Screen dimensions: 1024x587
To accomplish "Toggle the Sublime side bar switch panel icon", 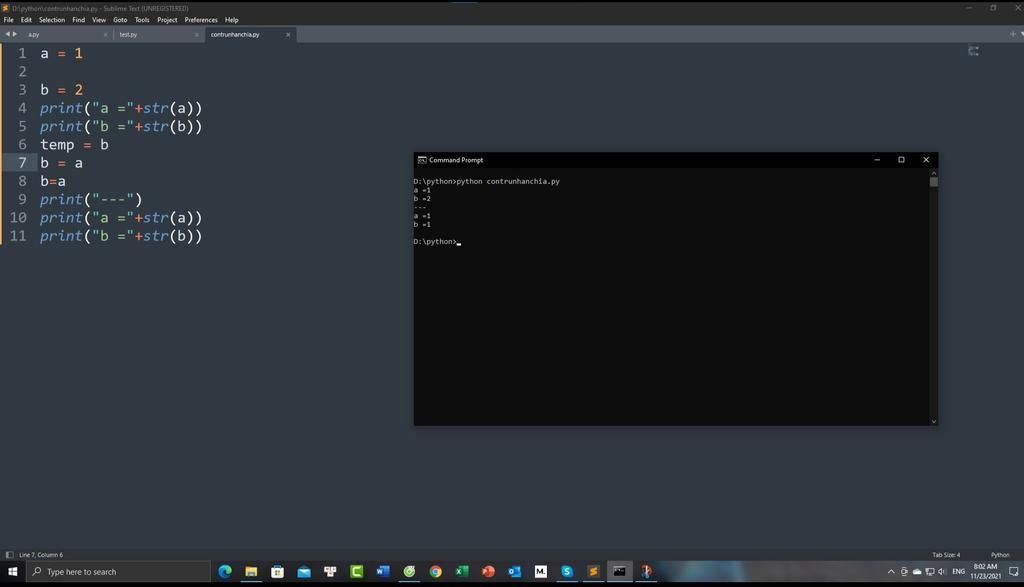I will pos(9,554).
